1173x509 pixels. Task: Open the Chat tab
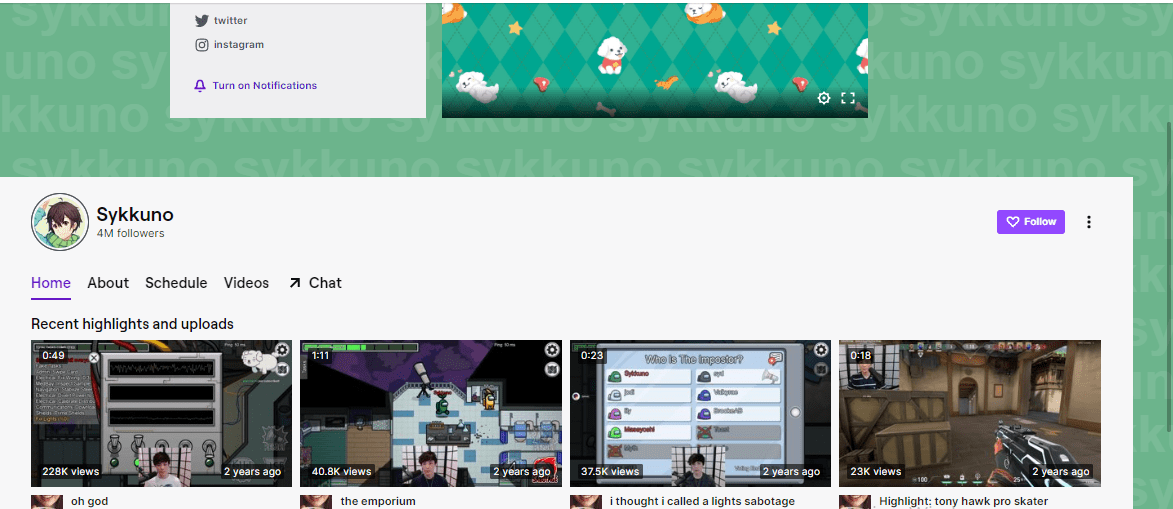pos(315,283)
